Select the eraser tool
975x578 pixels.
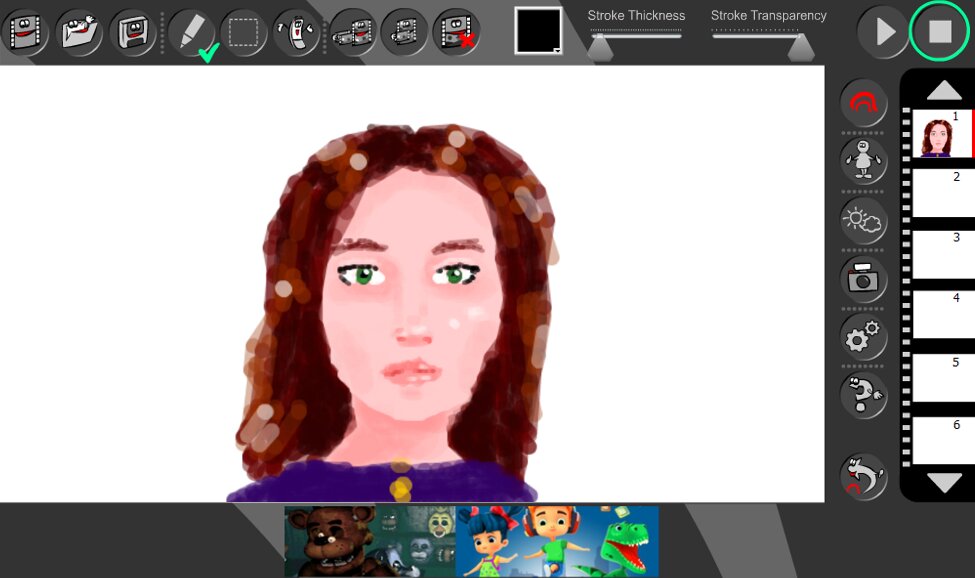click(x=297, y=32)
